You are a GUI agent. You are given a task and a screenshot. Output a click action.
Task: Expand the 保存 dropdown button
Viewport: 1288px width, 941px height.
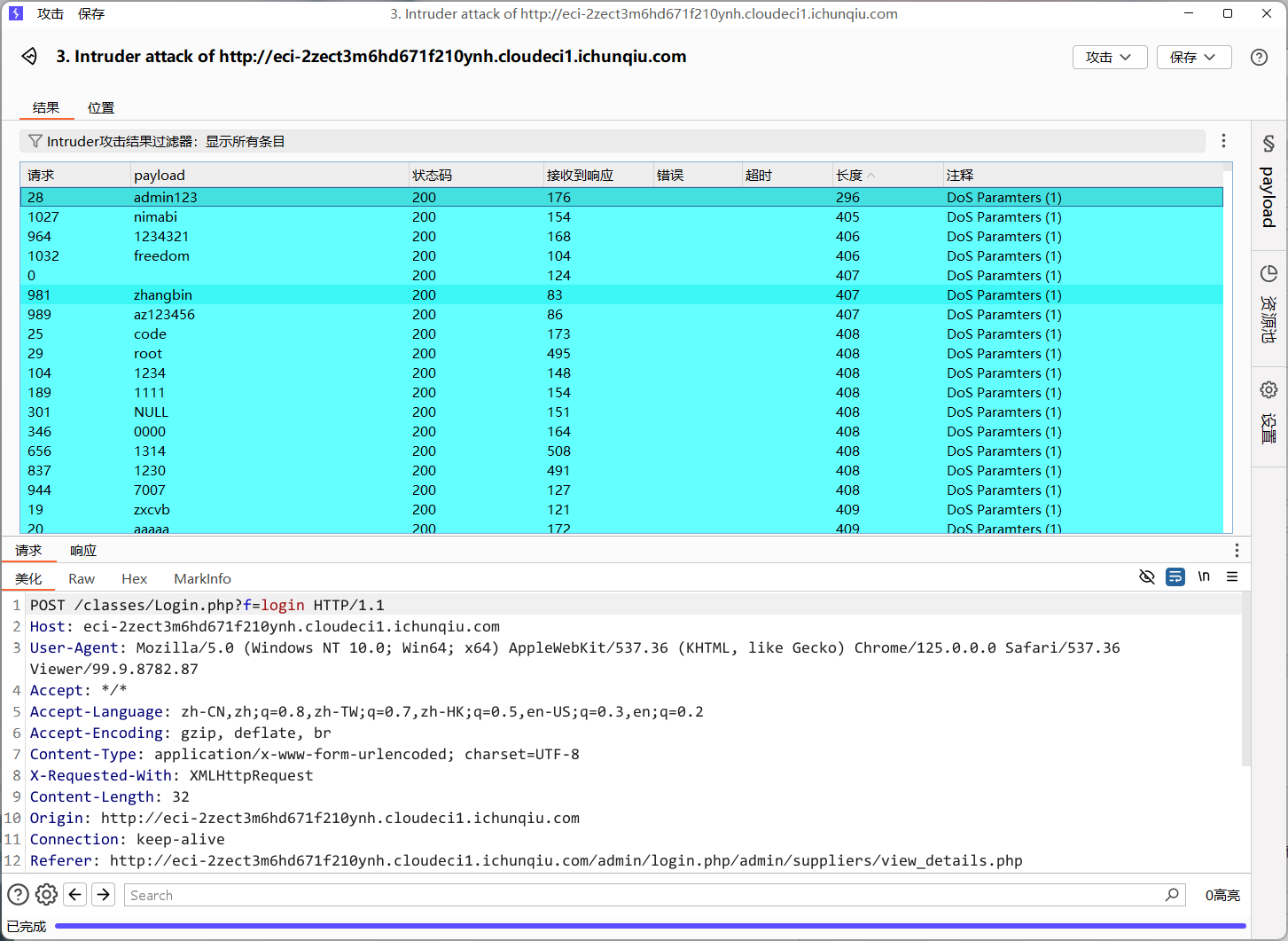pos(1193,57)
